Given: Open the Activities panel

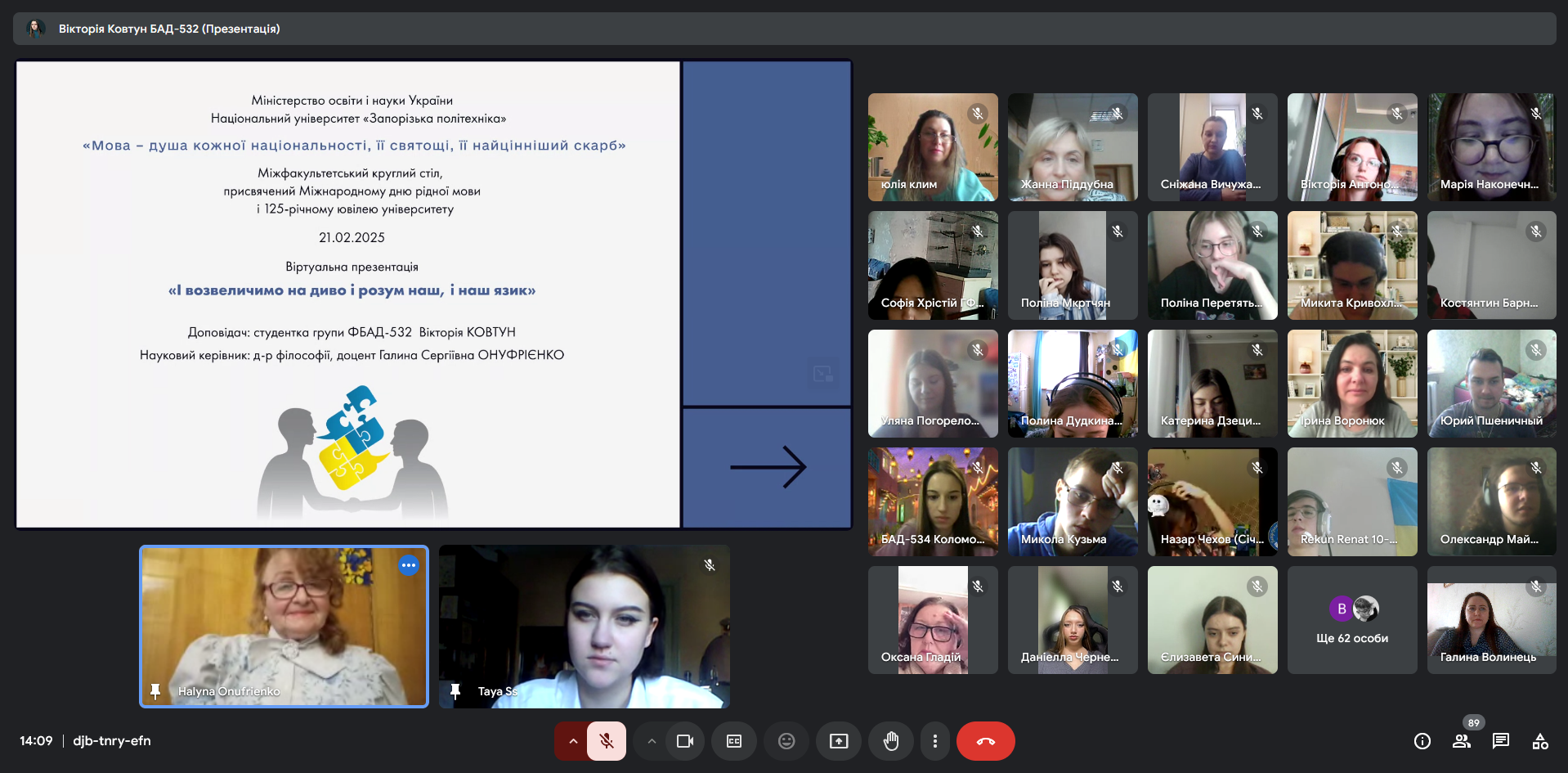Looking at the screenshot, I should [1540, 741].
